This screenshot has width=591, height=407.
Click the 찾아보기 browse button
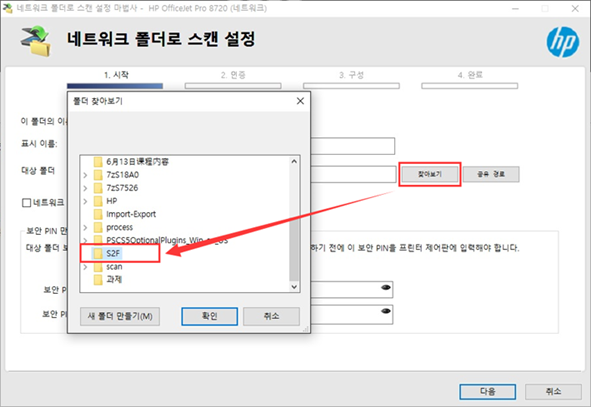430,174
